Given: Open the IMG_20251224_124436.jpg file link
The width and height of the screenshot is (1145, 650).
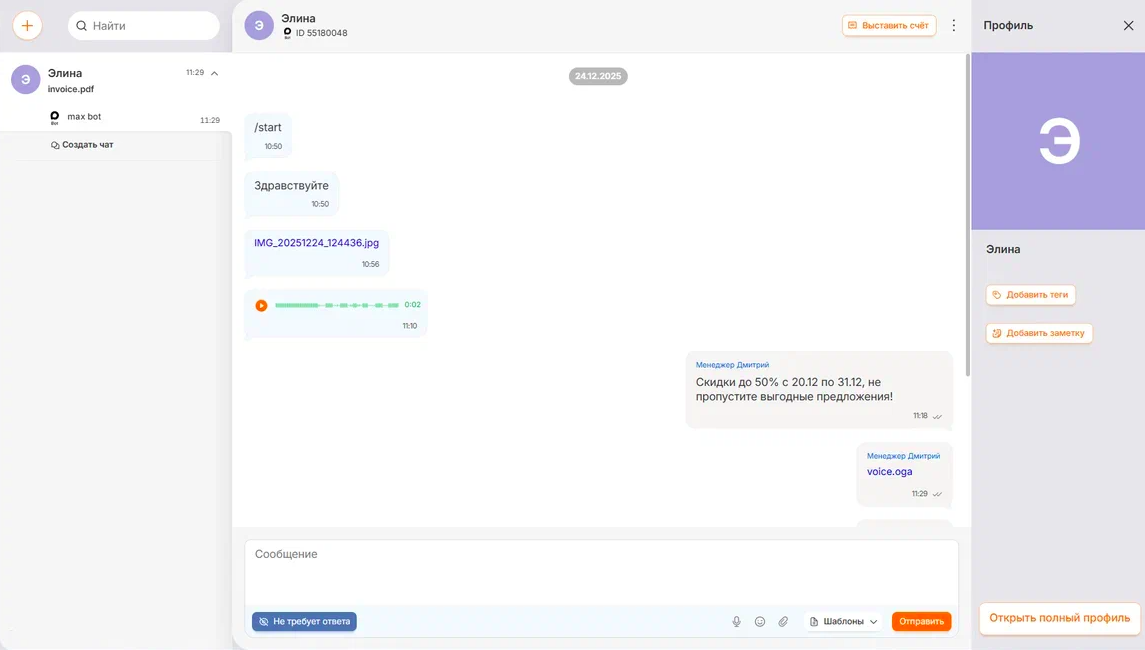Looking at the screenshot, I should click(x=316, y=243).
